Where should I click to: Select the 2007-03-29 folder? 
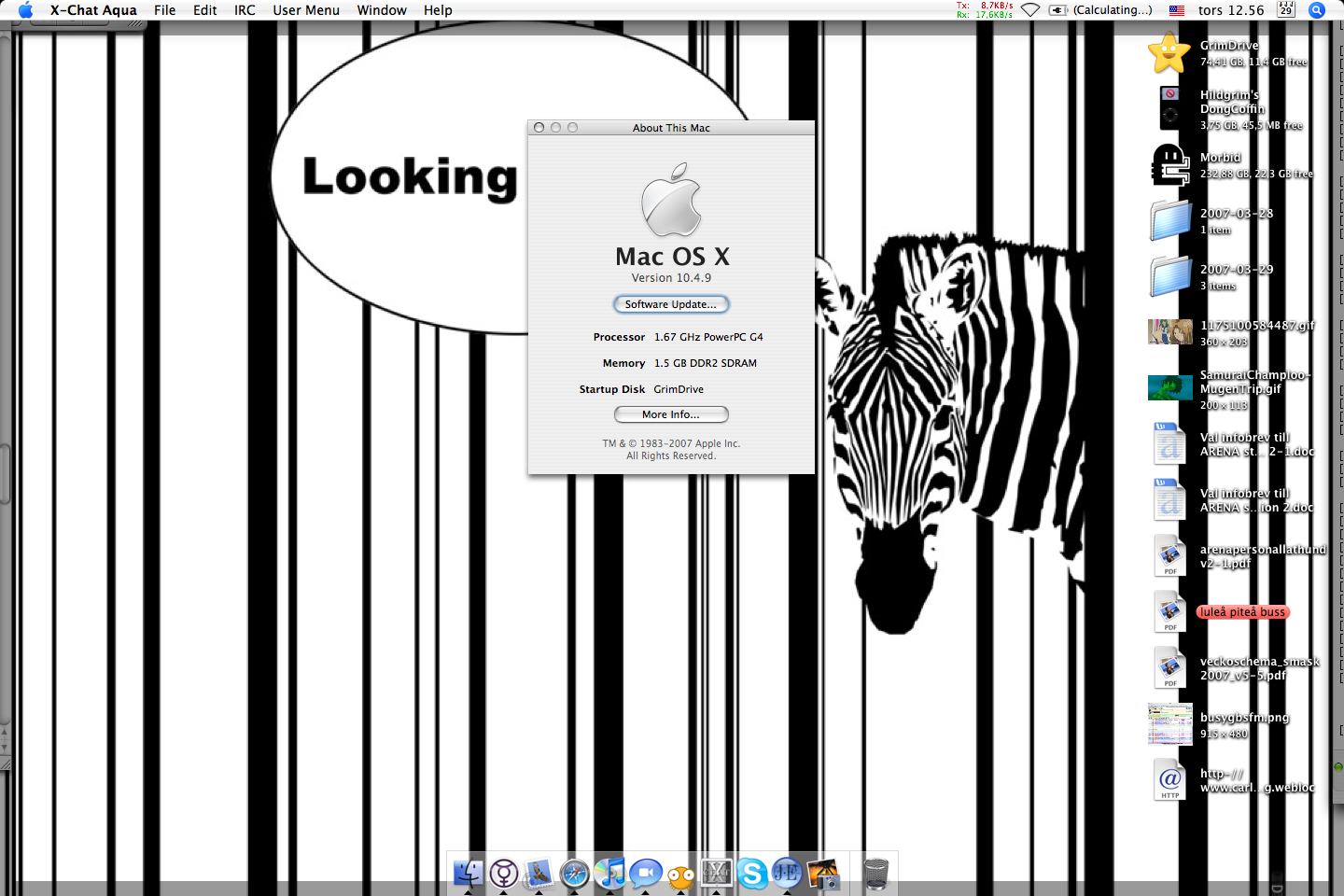pos(1170,277)
